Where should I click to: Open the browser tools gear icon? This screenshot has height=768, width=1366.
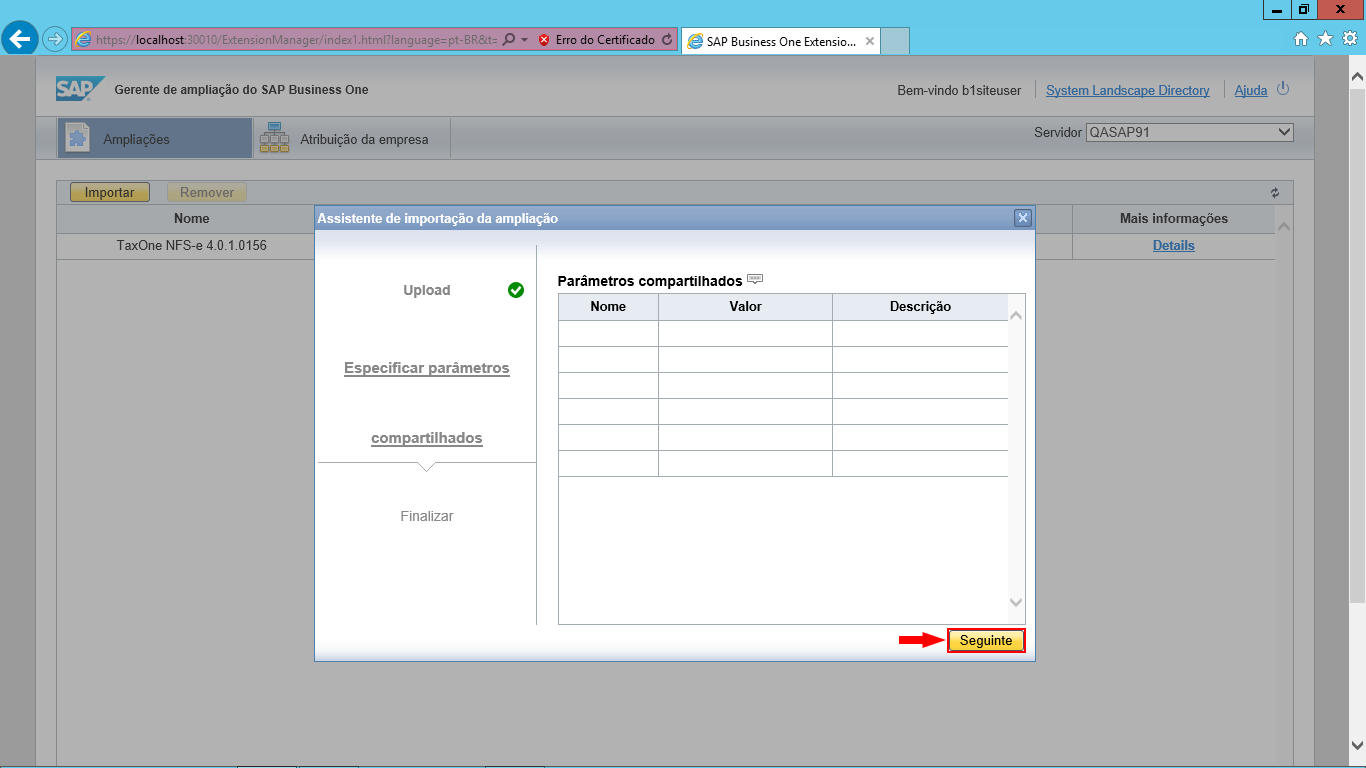(x=1349, y=39)
